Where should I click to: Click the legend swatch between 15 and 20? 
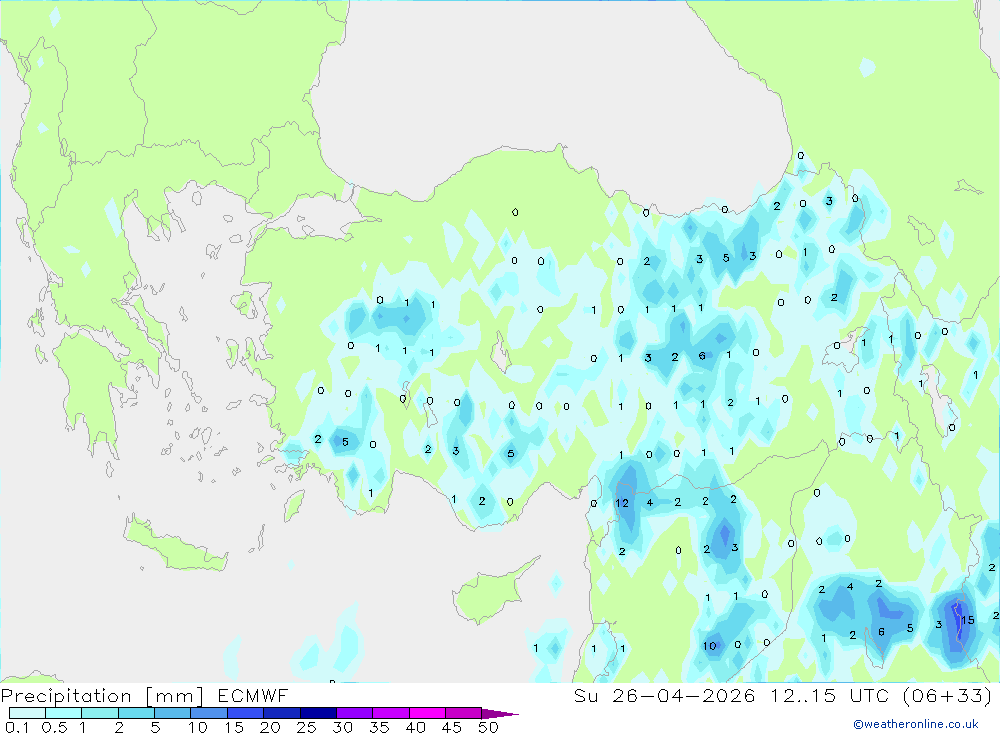tap(245, 713)
